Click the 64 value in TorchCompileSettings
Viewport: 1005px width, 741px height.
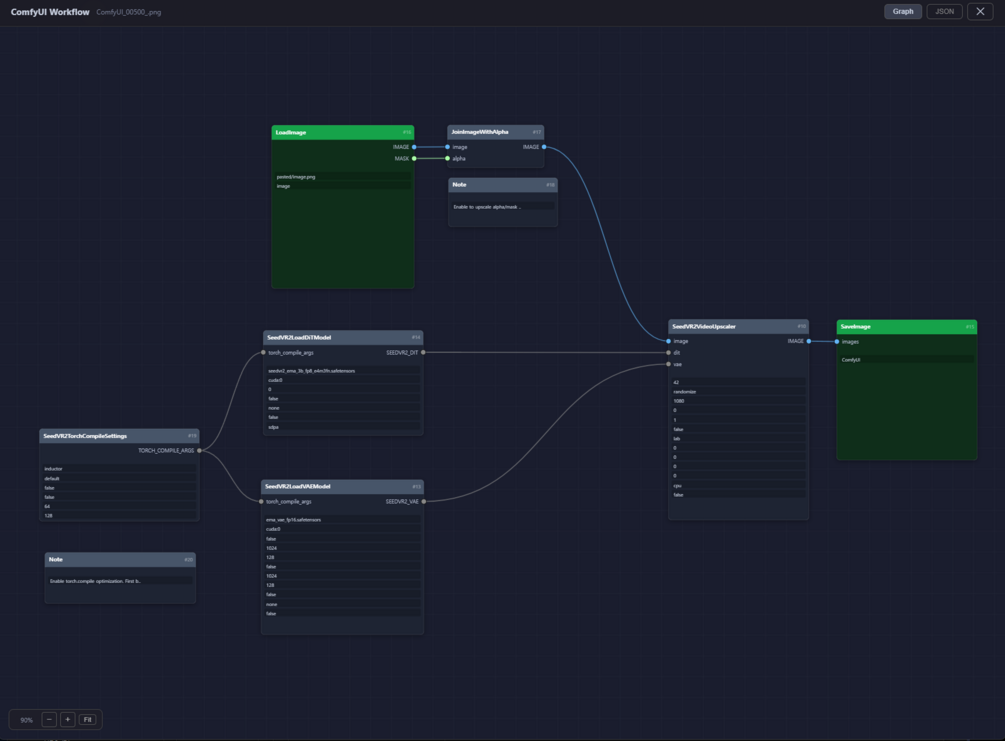[x=119, y=506]
